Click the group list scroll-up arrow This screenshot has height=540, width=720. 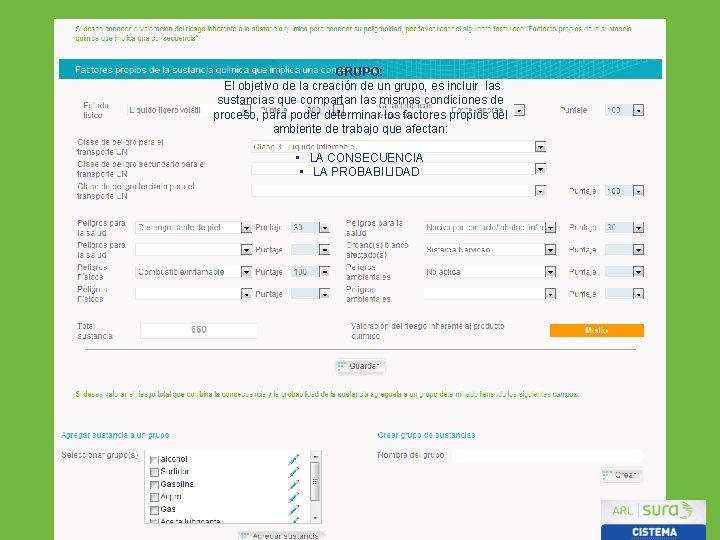coord(315,456)
